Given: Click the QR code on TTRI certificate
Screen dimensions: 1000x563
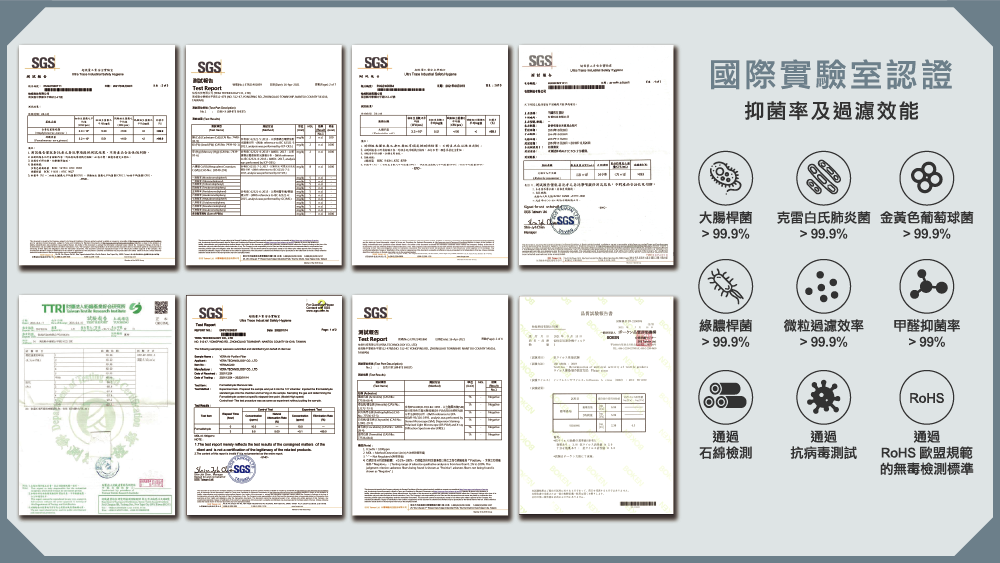Looking at the screenshot, I should [x=161, y=307].
